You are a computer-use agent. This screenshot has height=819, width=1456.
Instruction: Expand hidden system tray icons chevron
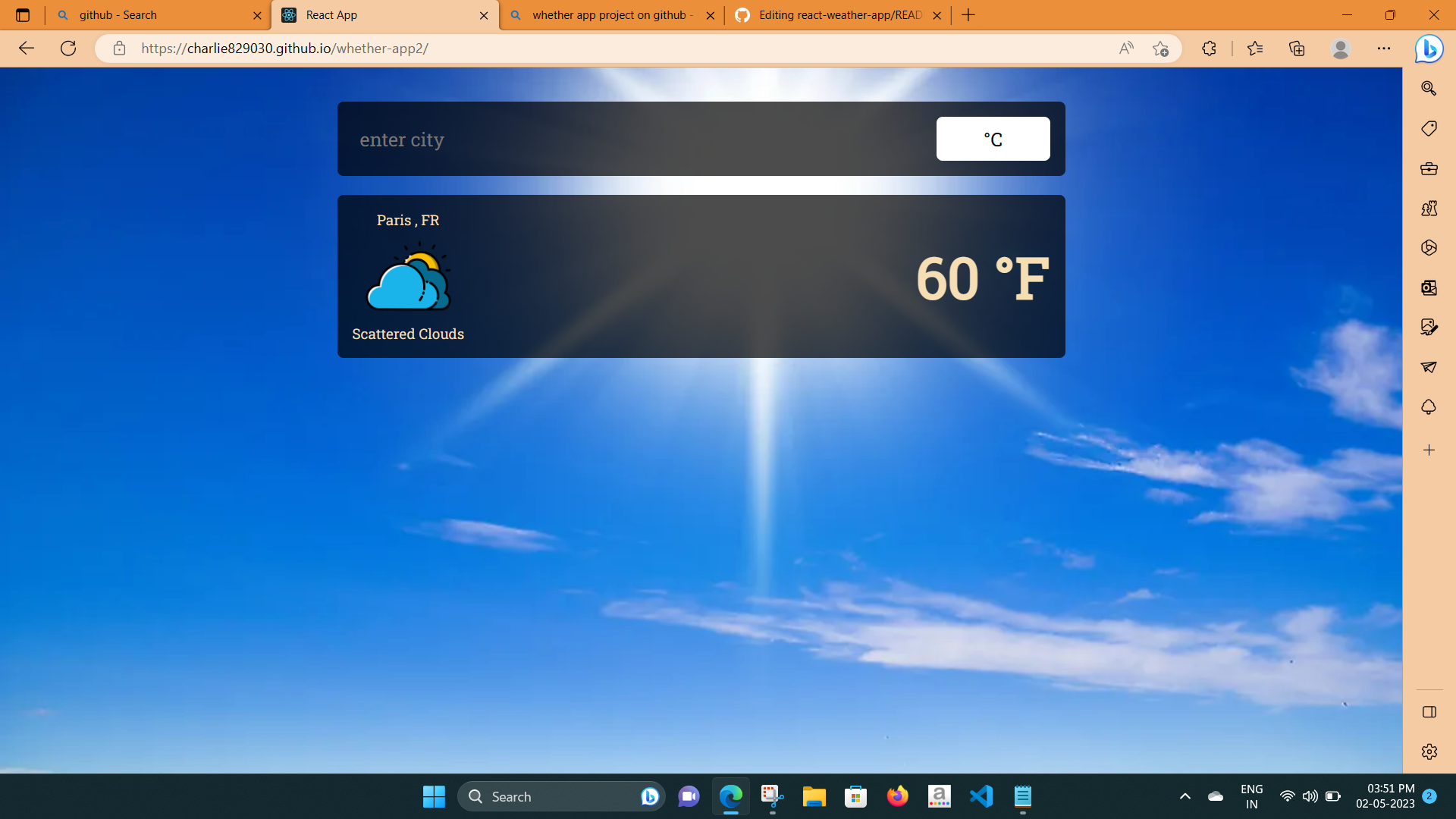[1185, 796]
